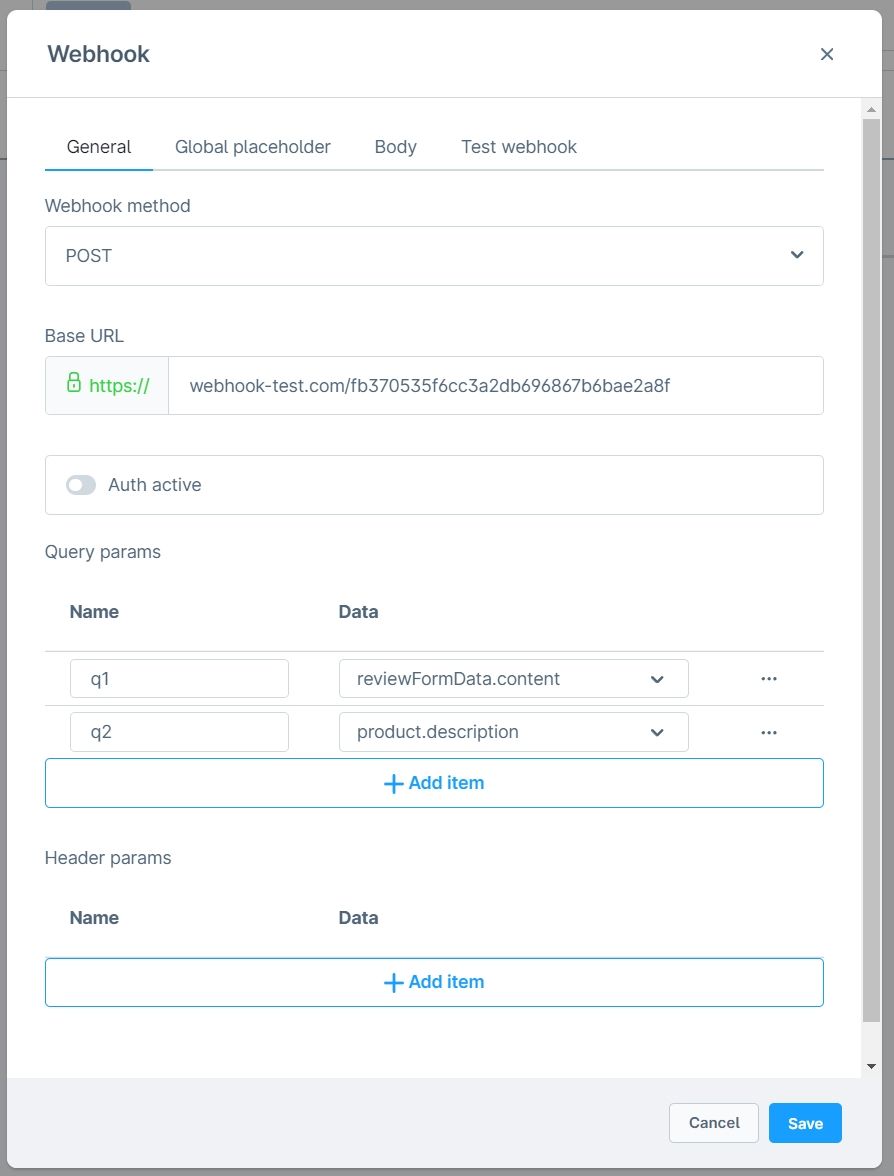Open the Test webhook tab
This screenshot has height=1176, width=894.
[519, 147]
